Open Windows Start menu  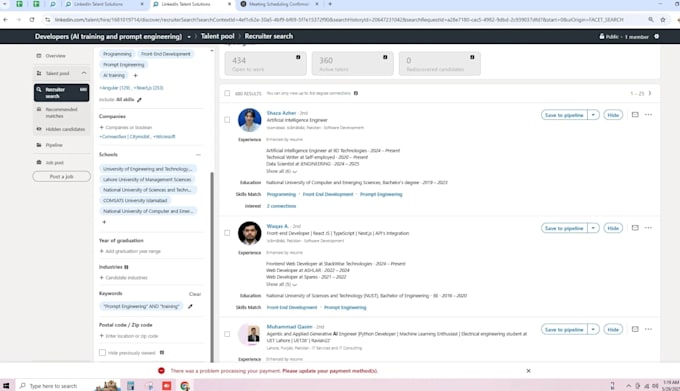coord(6,385)
